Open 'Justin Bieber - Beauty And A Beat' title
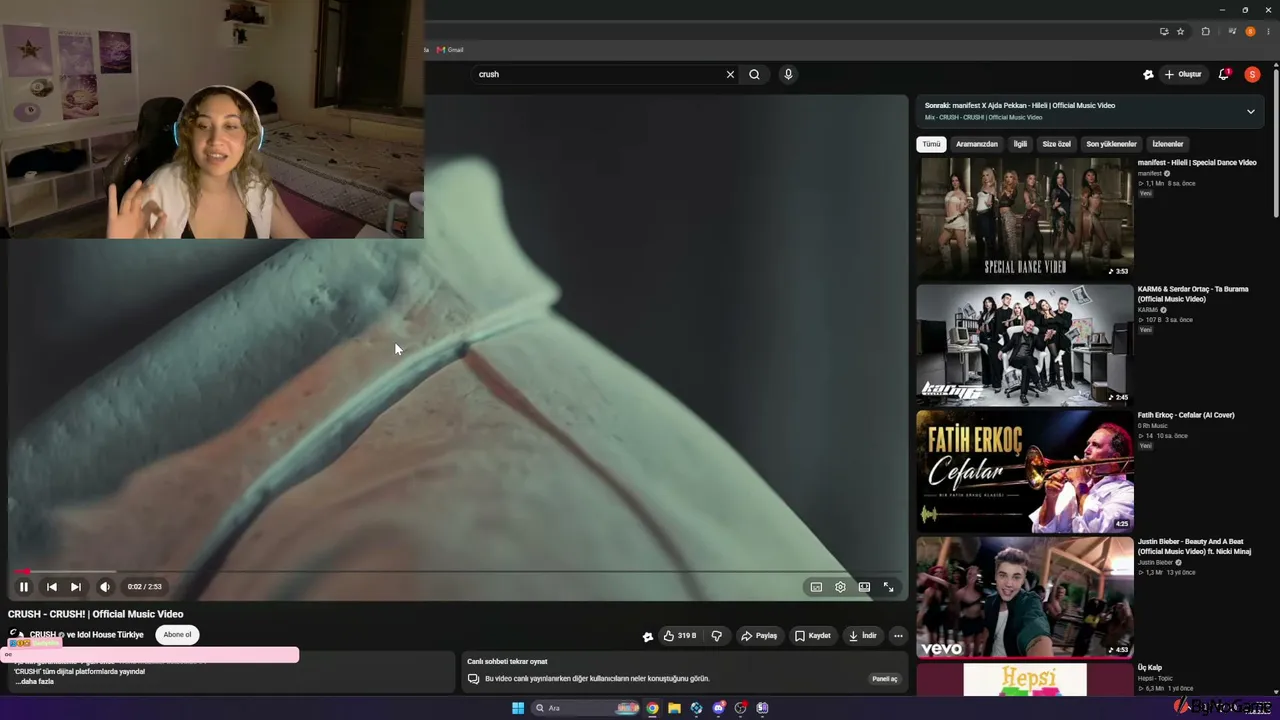 click(1194, 547)
